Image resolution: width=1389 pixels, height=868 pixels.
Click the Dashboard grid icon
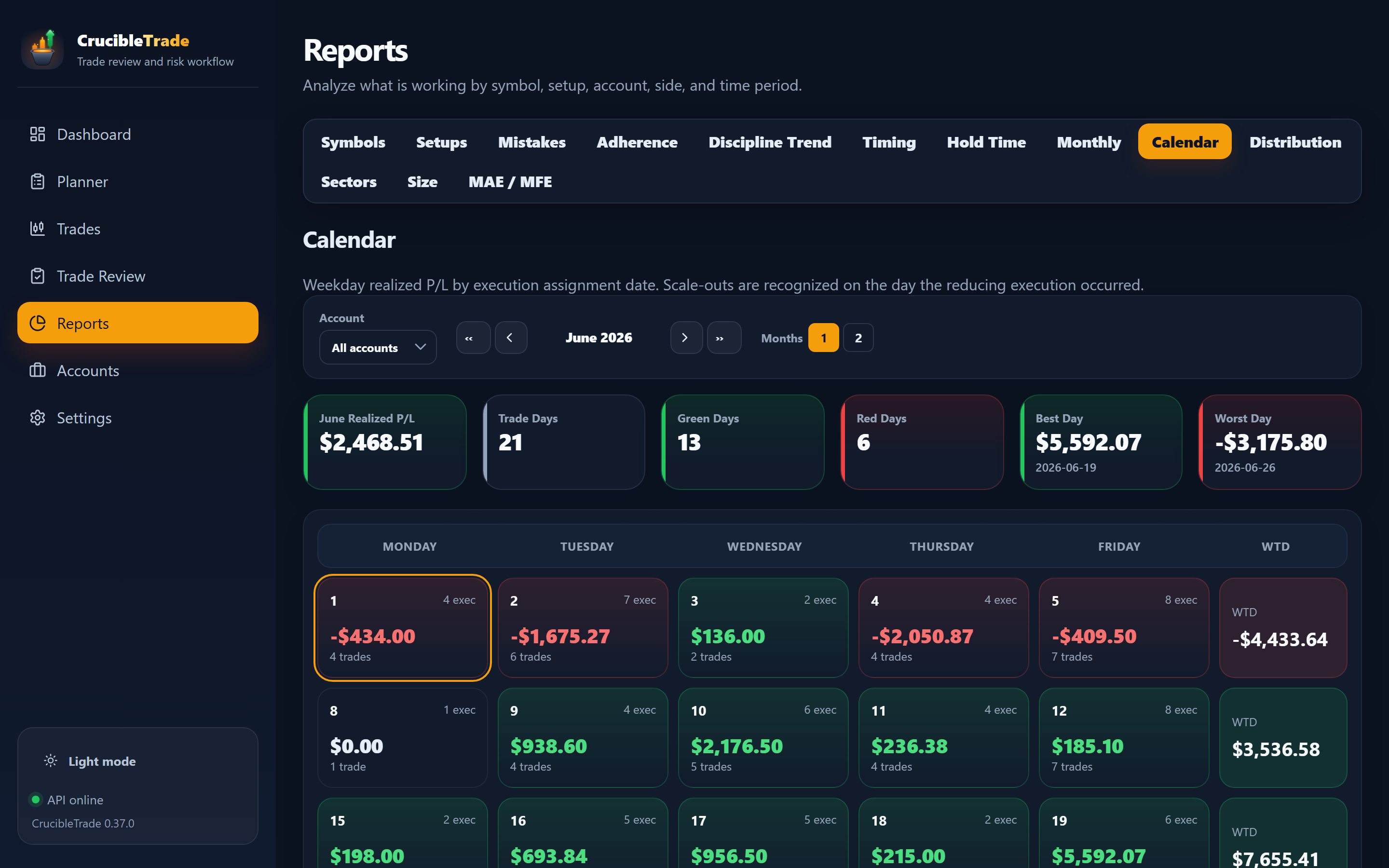37,135
